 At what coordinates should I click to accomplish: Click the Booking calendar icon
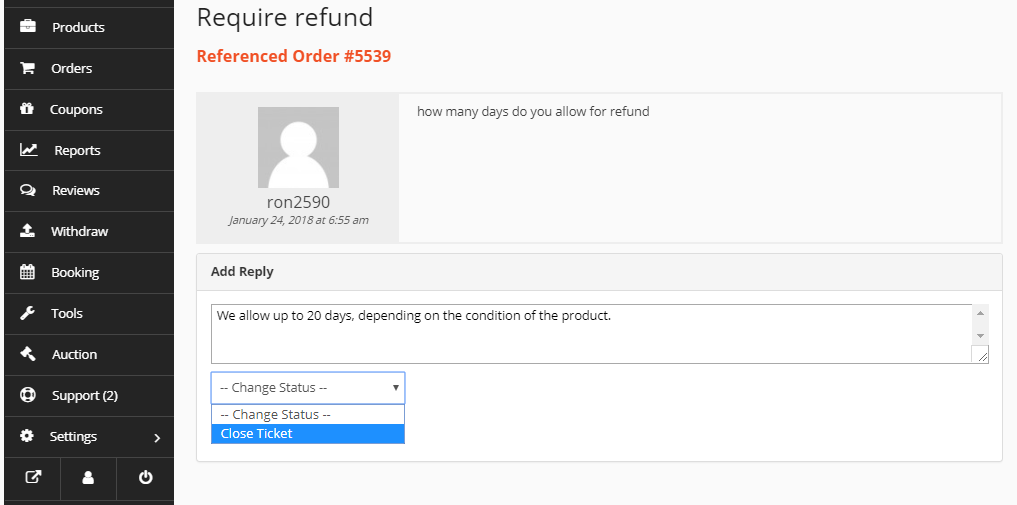[27, 272]
